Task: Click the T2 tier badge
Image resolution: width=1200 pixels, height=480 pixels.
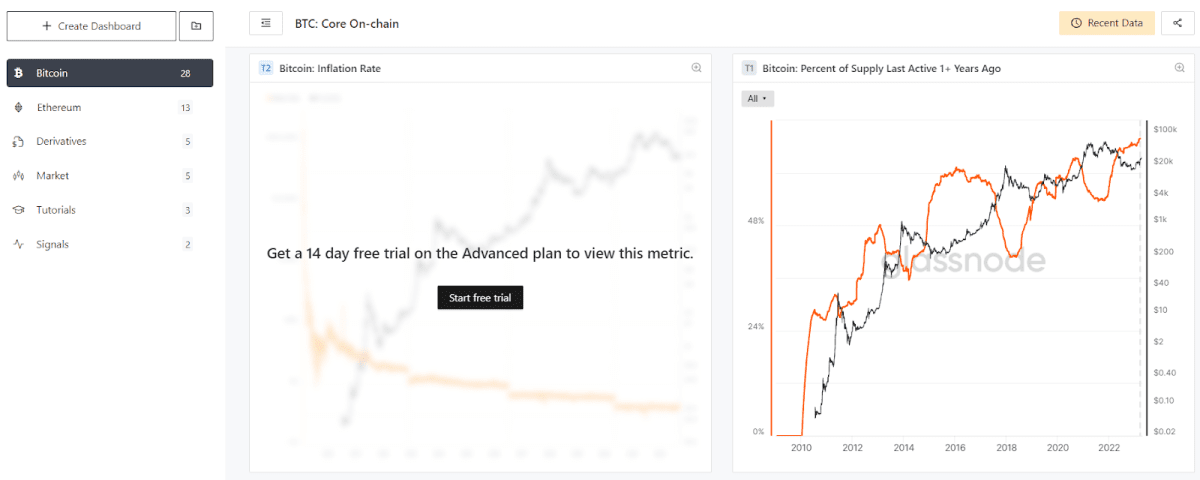Action: click(x=266, y=68)
